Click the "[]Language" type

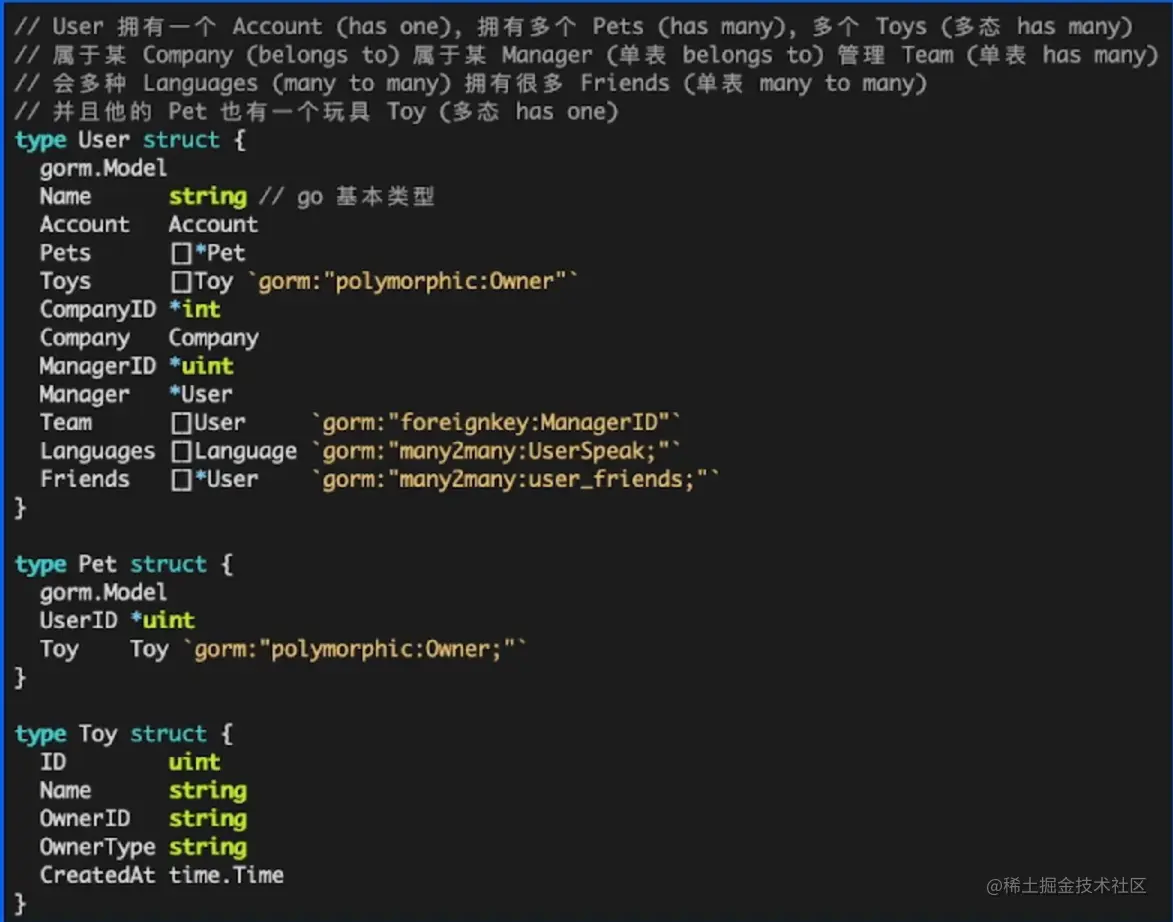233,451
